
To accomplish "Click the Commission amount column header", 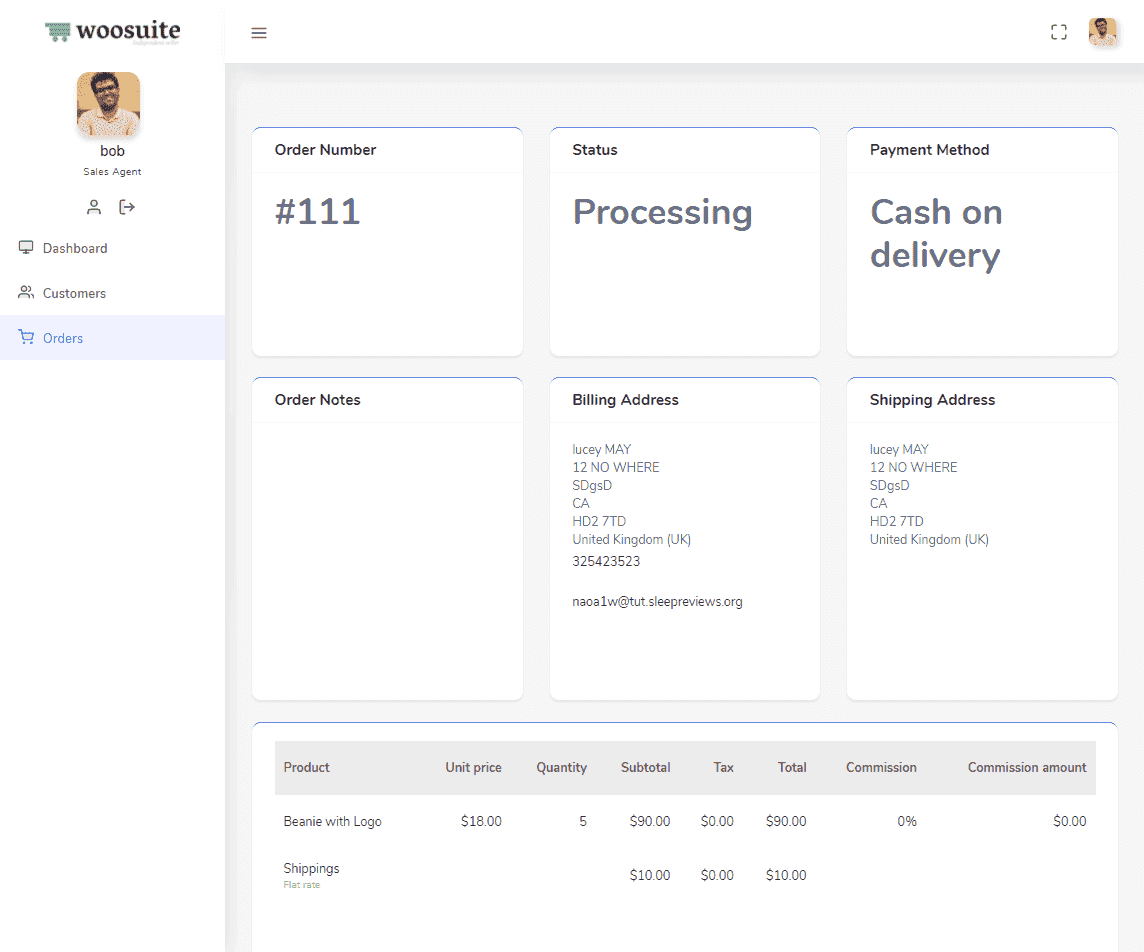I will coord(1026,768).
